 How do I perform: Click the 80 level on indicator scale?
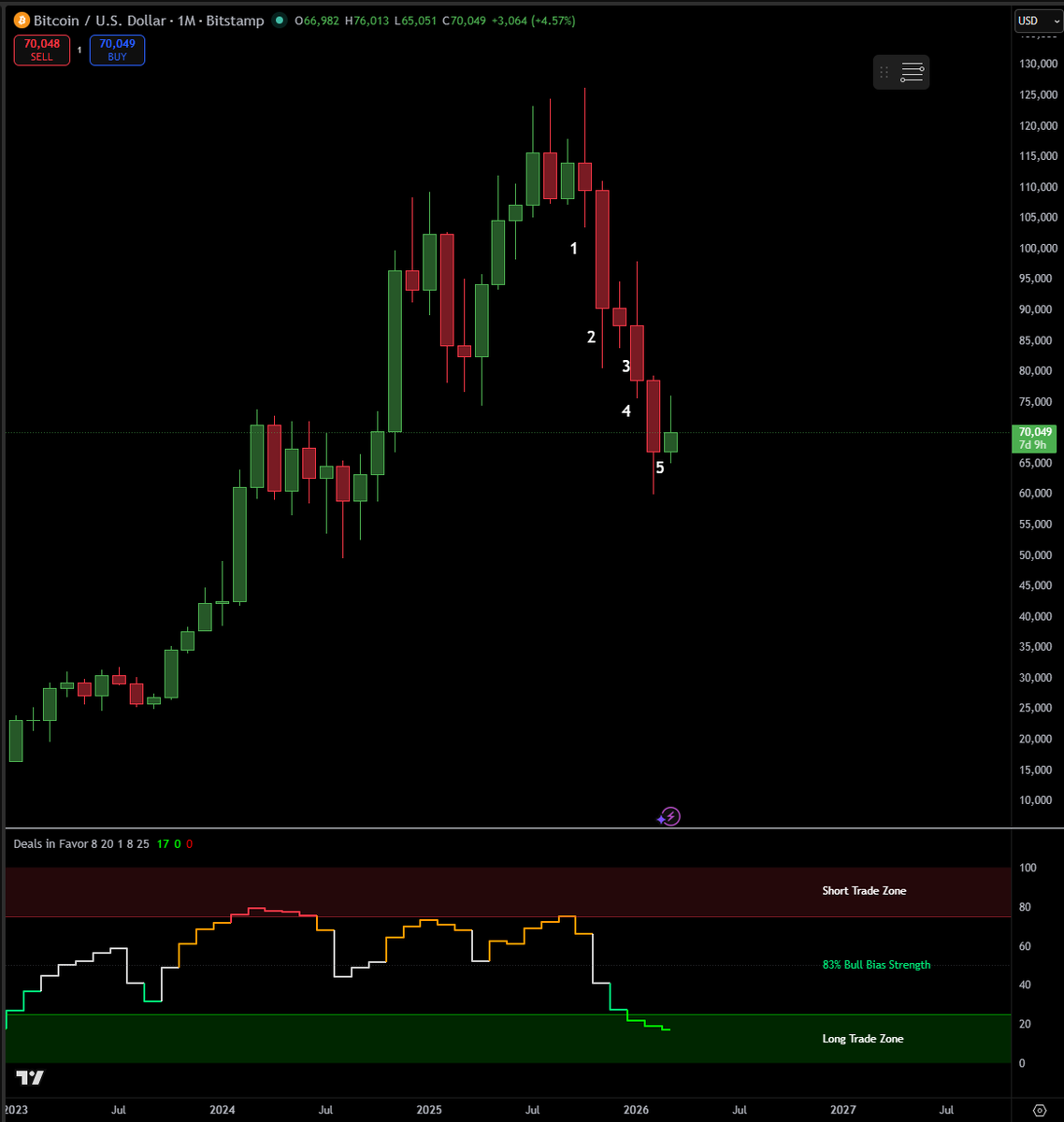1028,907
